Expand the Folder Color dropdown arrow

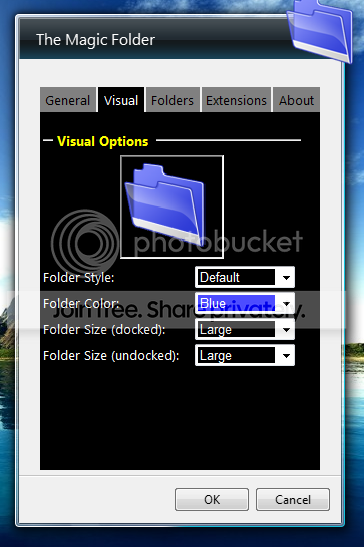(x=286, y=304)
